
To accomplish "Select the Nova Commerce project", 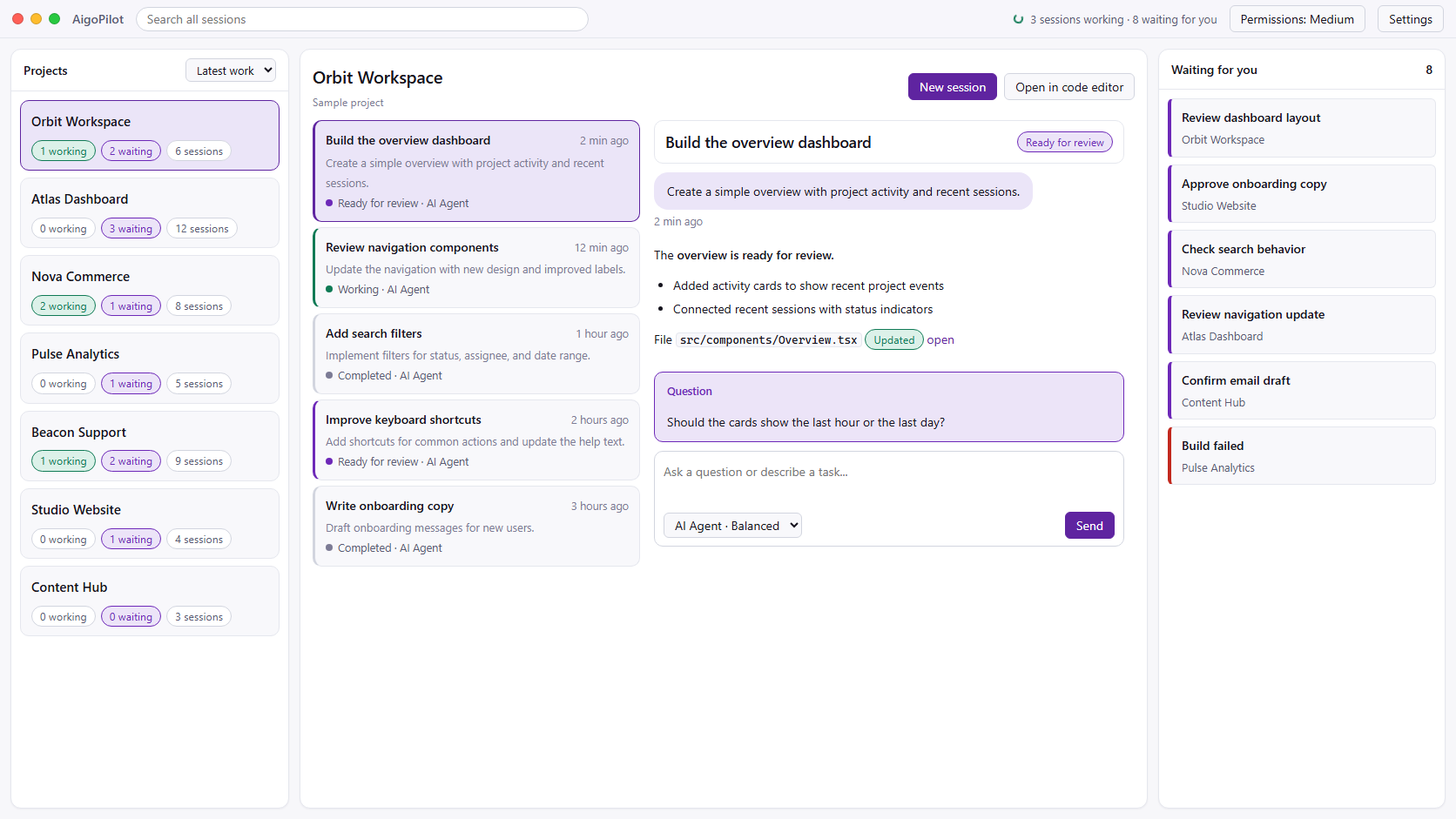I will click(x=150, y=290).
